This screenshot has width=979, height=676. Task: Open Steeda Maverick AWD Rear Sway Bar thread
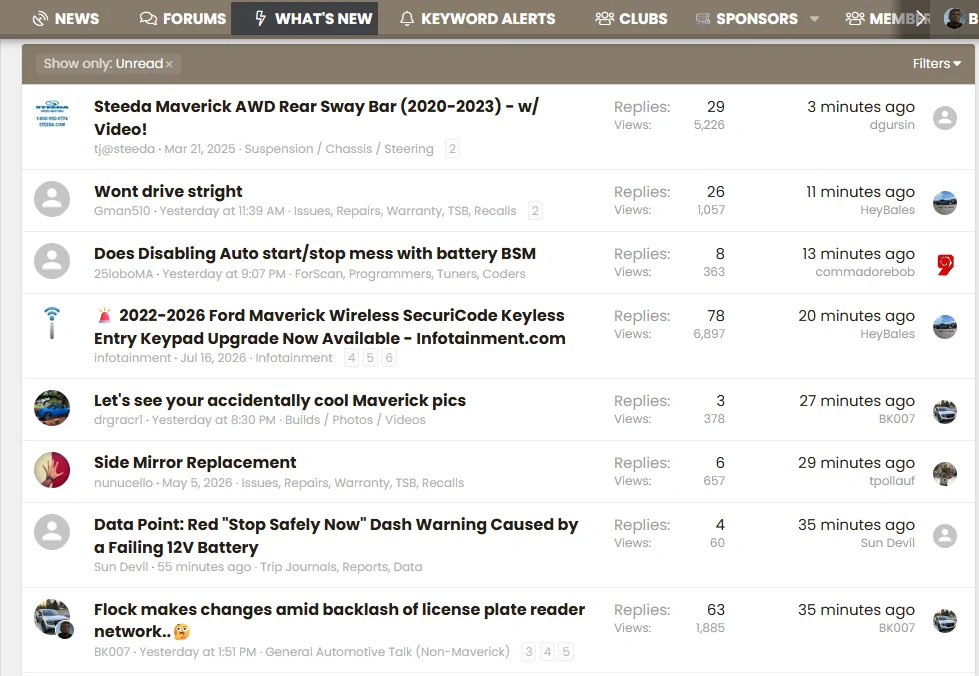coord(317,117)
